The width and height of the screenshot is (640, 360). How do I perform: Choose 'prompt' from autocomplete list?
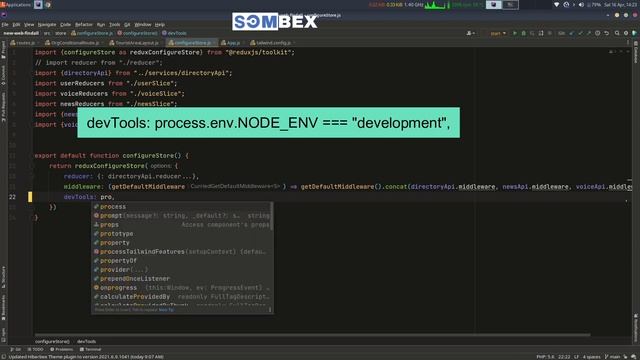click(x=182, y=216)
